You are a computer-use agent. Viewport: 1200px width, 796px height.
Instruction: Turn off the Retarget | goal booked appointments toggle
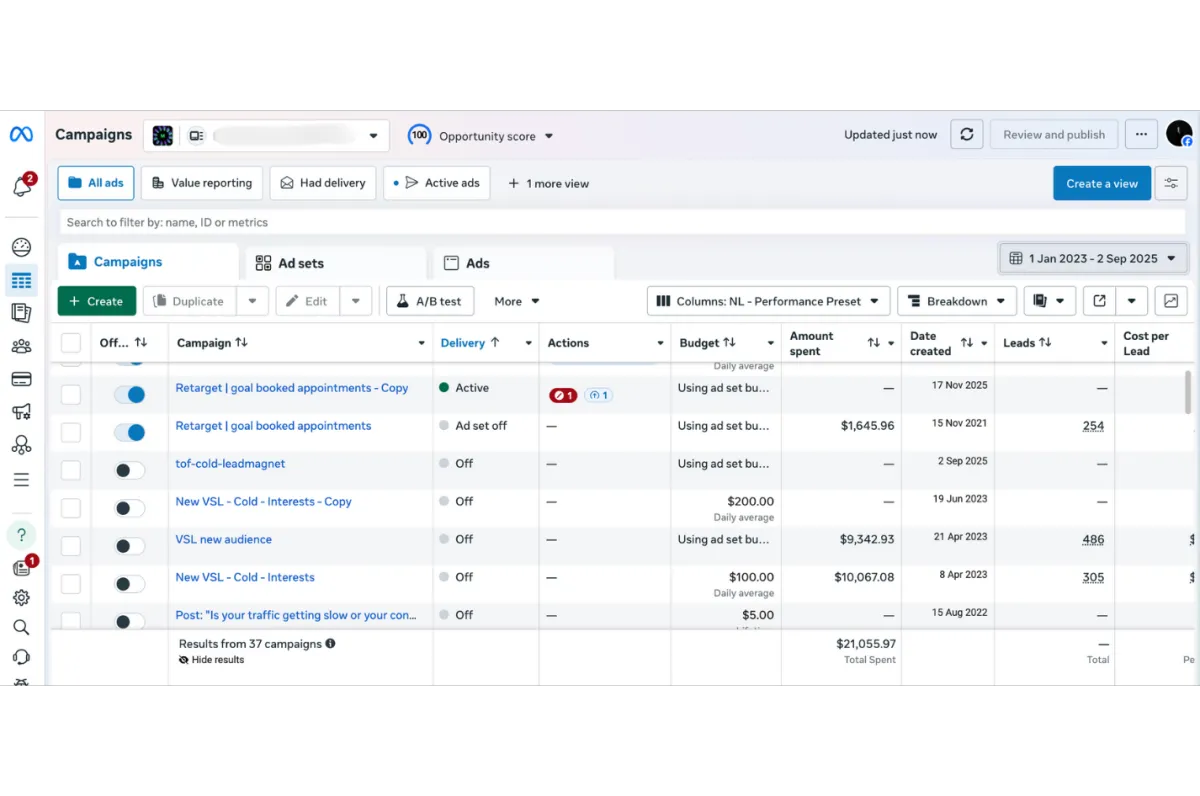129,432
